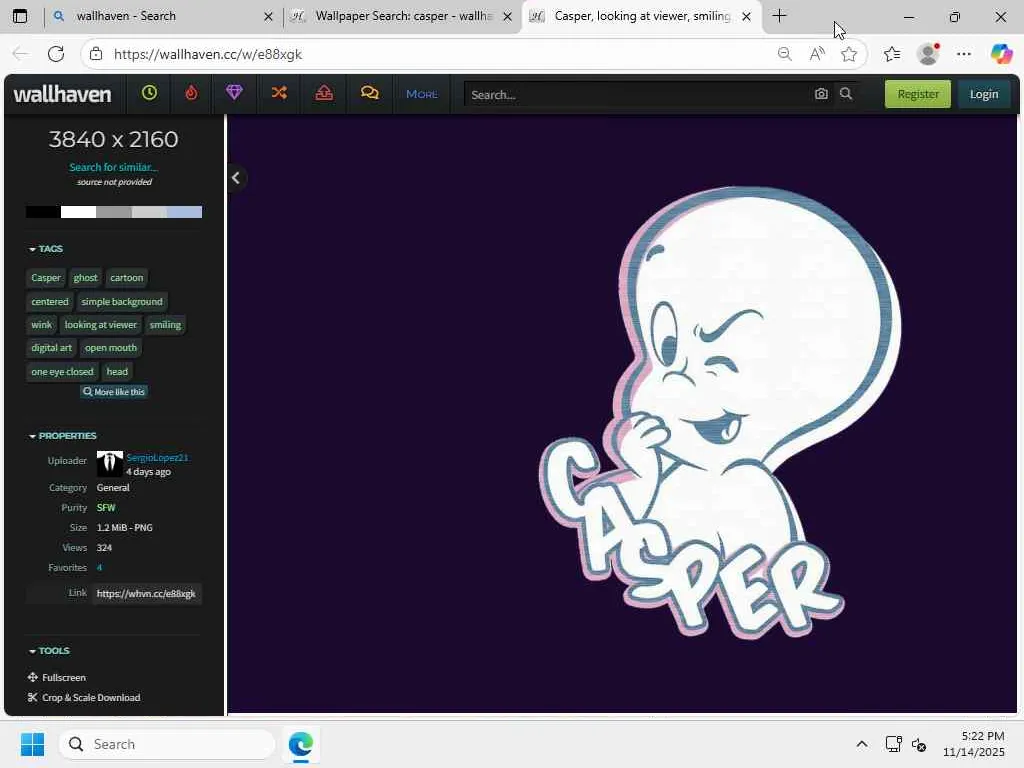Screen dimensions: 1024x768
Task: Click the browser back arrow
Action: tap(20, 54)
